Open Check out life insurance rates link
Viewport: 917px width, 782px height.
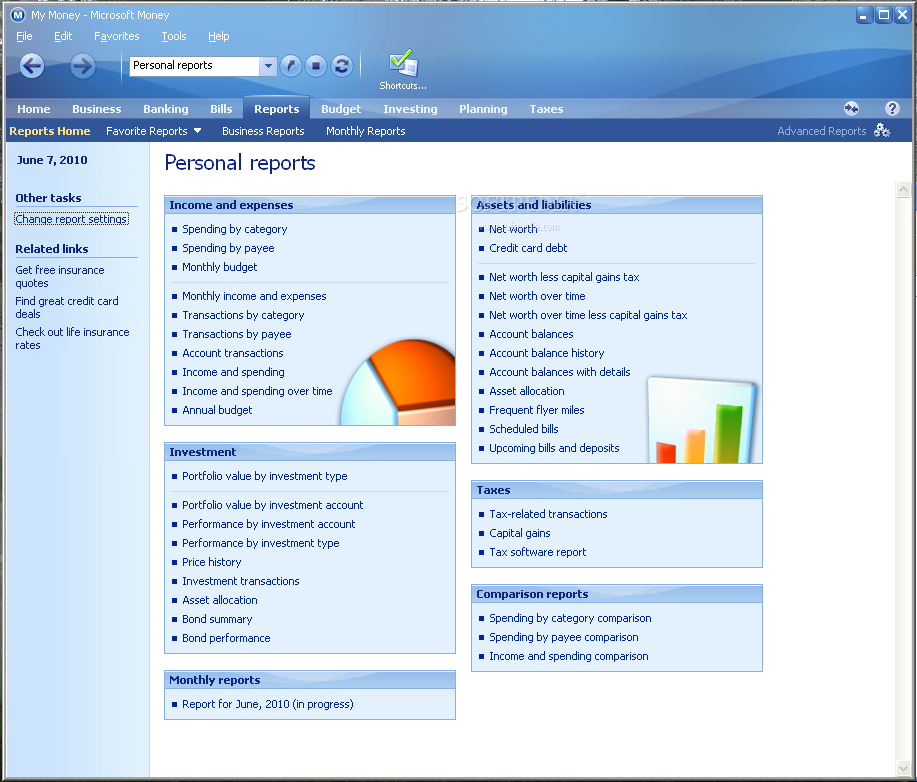tap(72, 339)
